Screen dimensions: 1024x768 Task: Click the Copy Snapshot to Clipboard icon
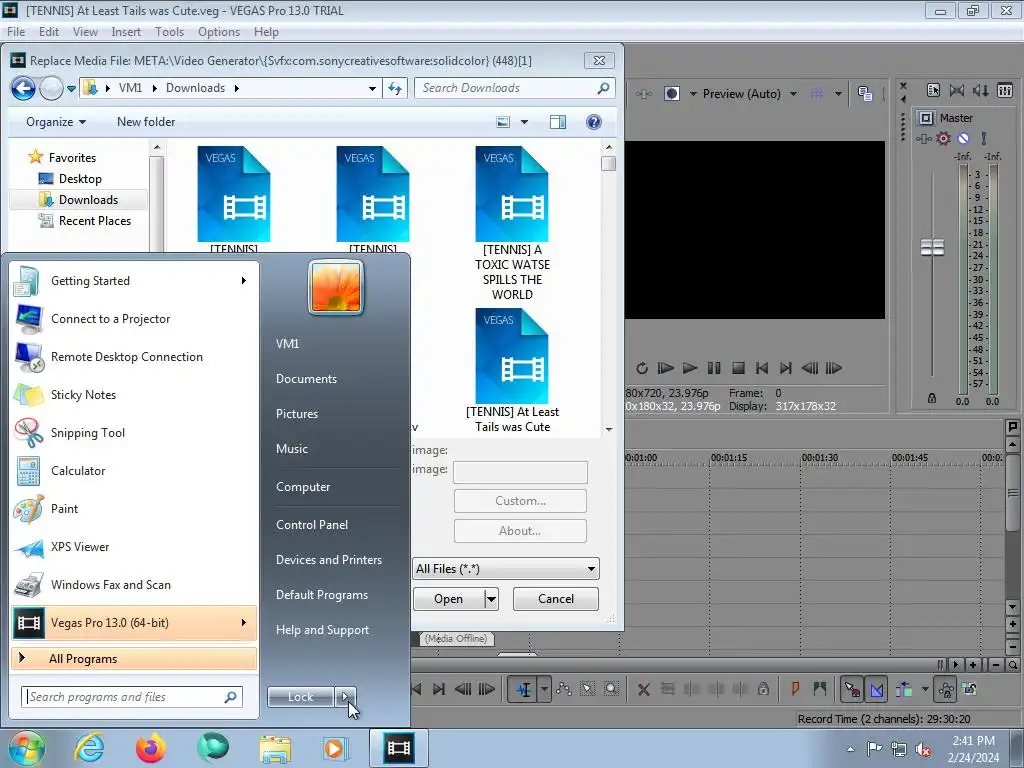pyautogui.click(x=865, y=94)
